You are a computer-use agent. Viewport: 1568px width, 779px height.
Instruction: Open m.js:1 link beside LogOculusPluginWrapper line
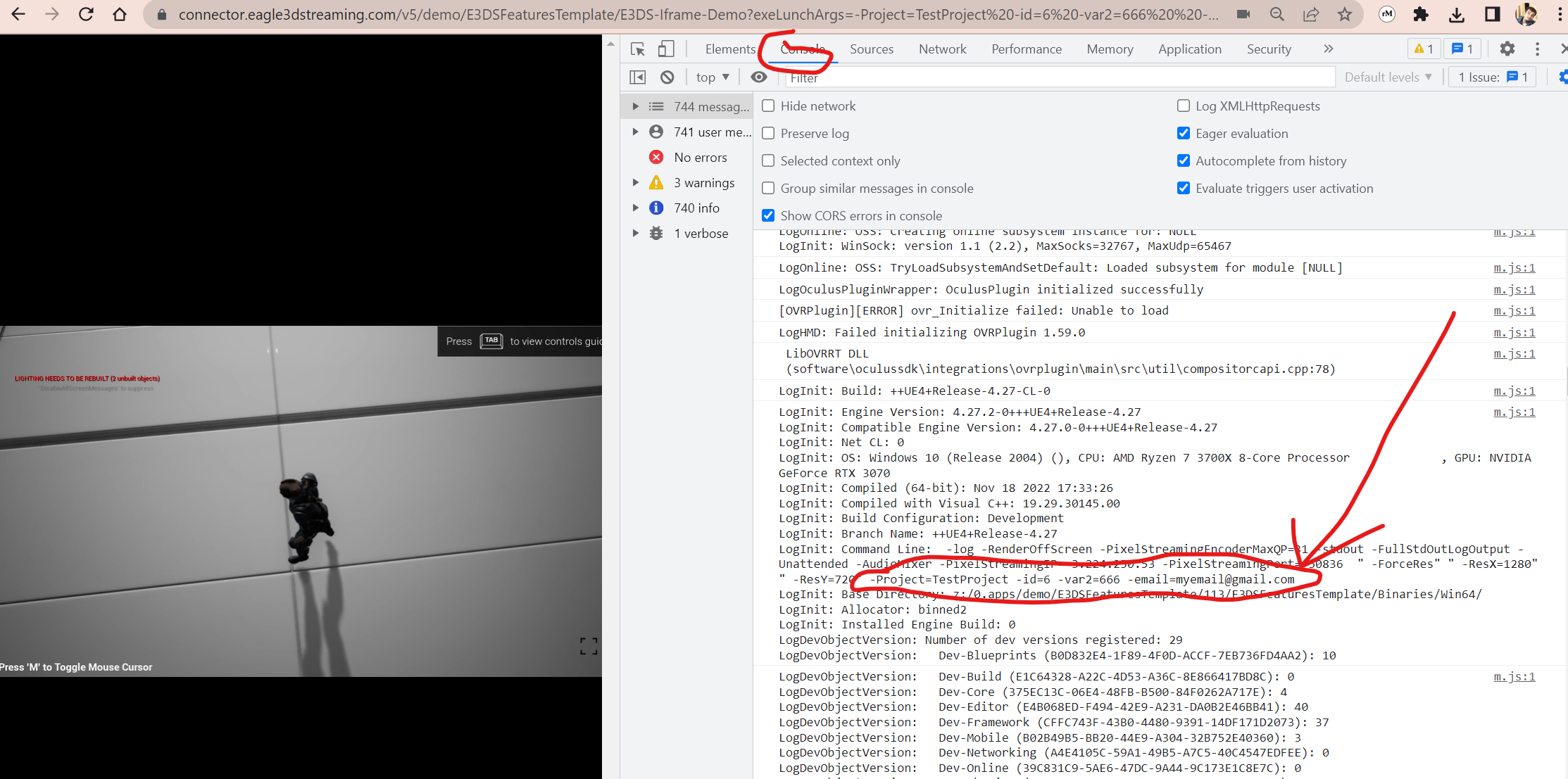click(1514, 289)
